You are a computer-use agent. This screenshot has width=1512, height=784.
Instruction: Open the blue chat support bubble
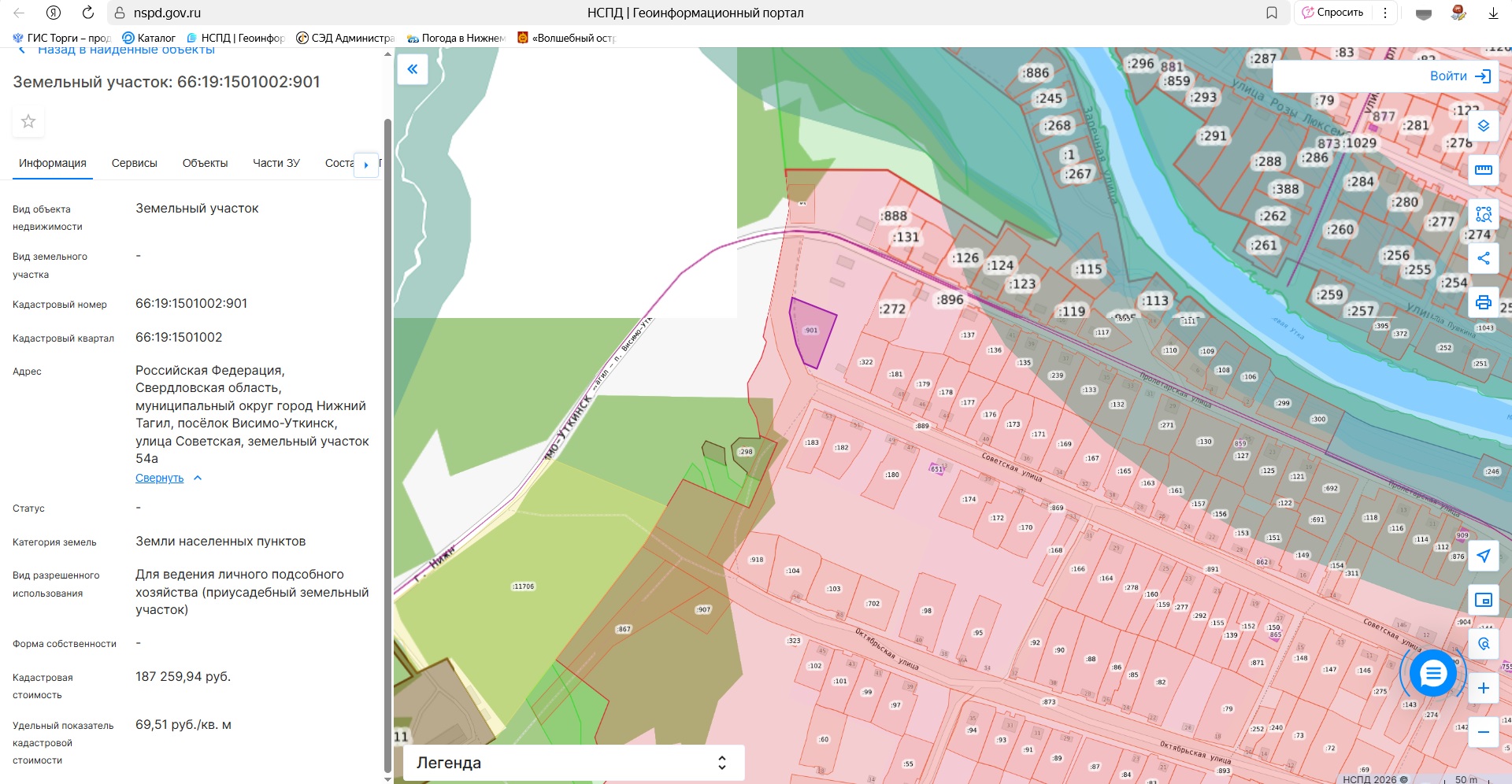(1432, 674)
